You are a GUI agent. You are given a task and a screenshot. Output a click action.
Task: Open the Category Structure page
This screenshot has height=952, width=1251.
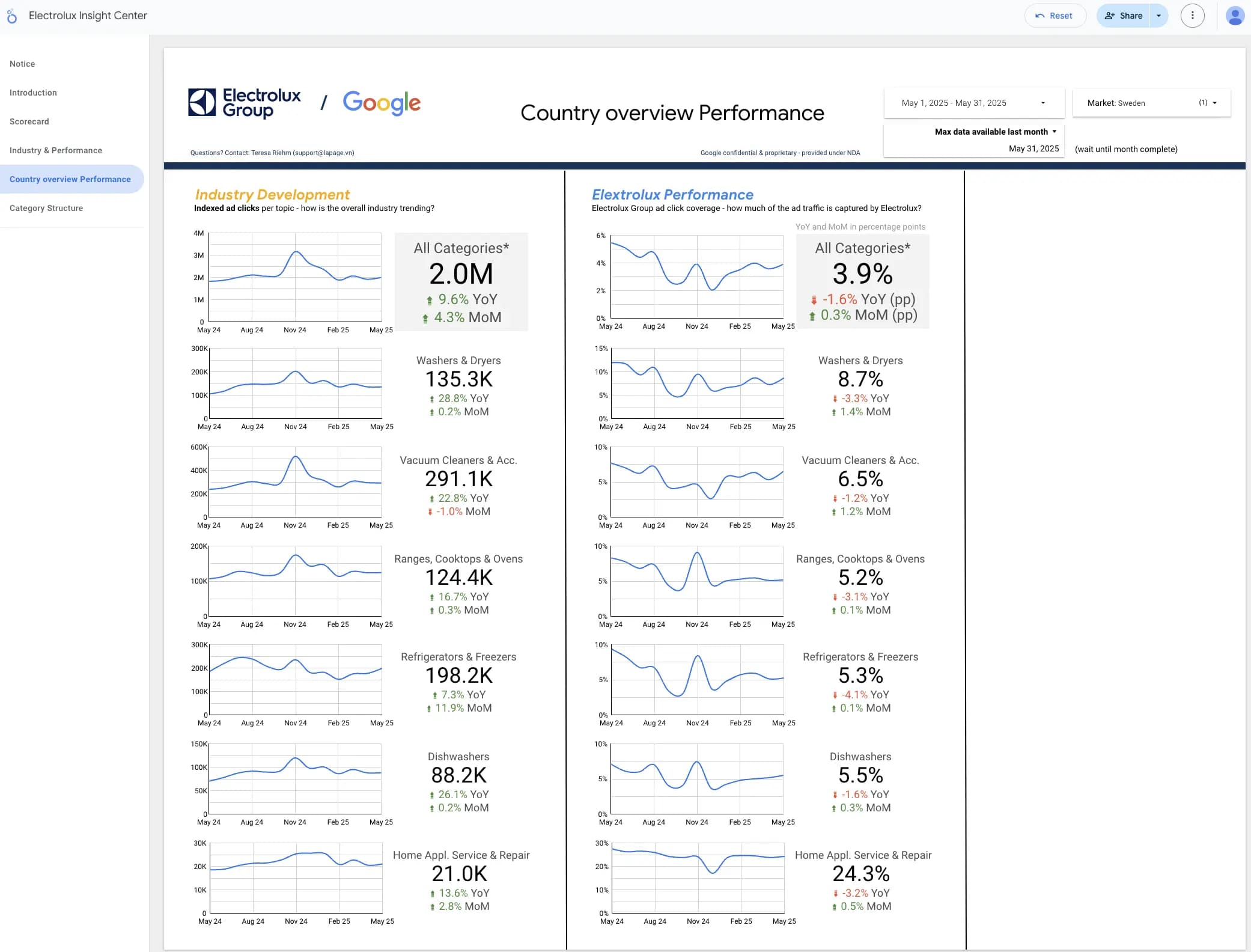coord(46,208)
